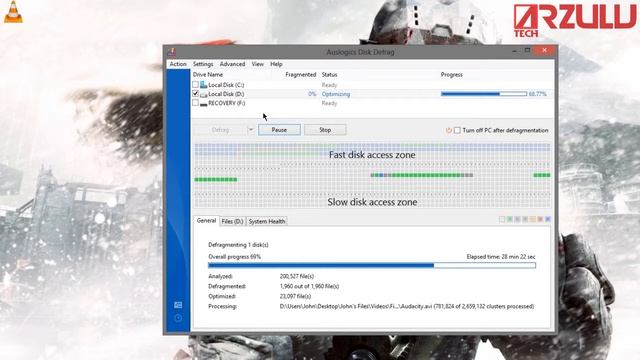
Task: Click the Elapsed time 28 min 22 sec text
Action: pyautogui.click(x=501, y=257)
